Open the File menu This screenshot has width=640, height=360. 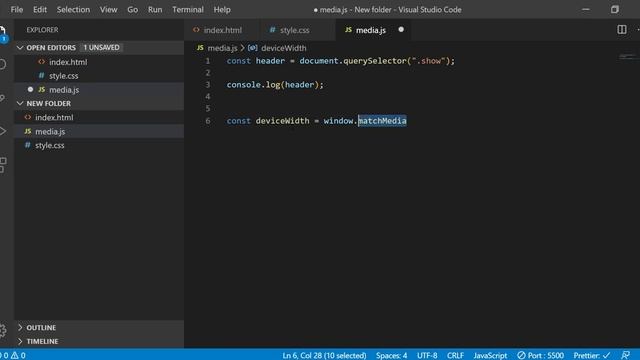click(x=17, y=9)
